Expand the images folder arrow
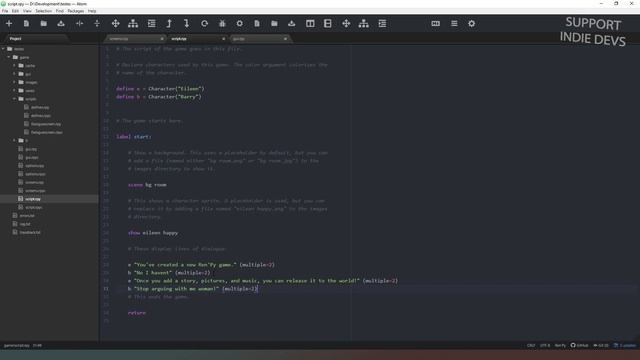Viewport: 640px width, 360px height. point(14,82)
